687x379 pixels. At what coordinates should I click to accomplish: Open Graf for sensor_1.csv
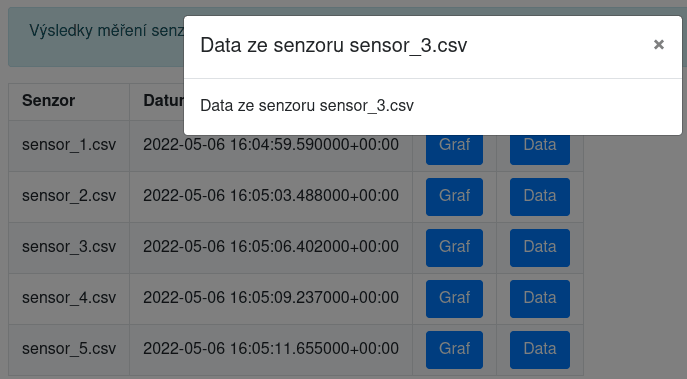point(454,149)
